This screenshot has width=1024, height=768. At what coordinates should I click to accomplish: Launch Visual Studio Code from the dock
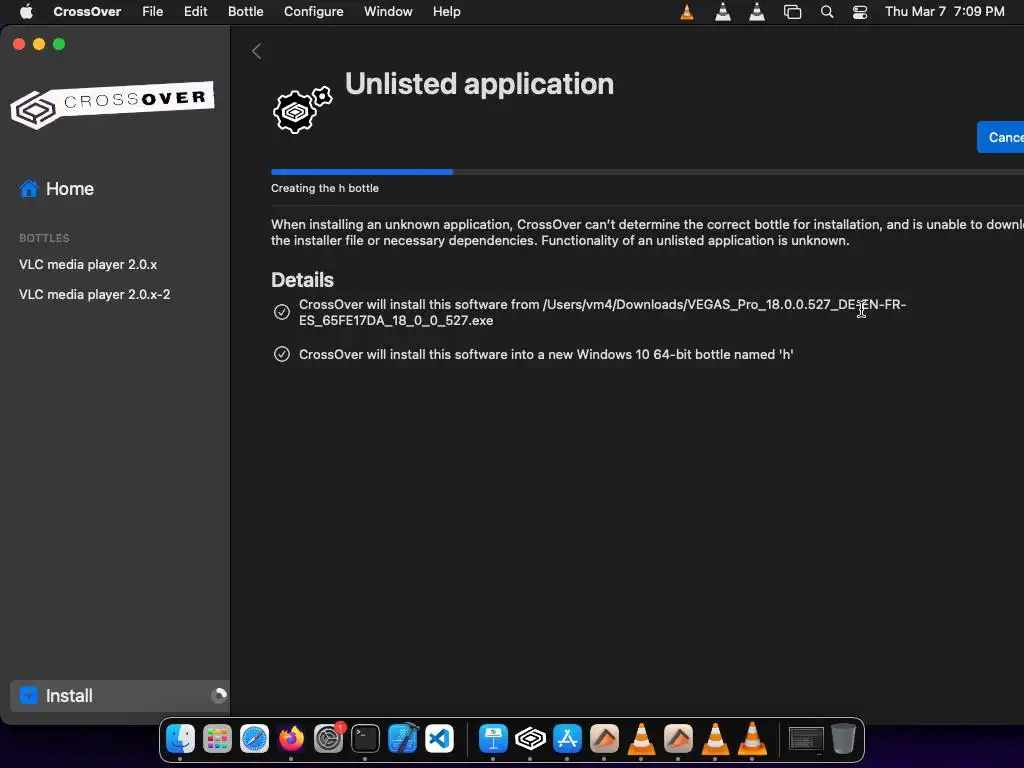[440, 739]
